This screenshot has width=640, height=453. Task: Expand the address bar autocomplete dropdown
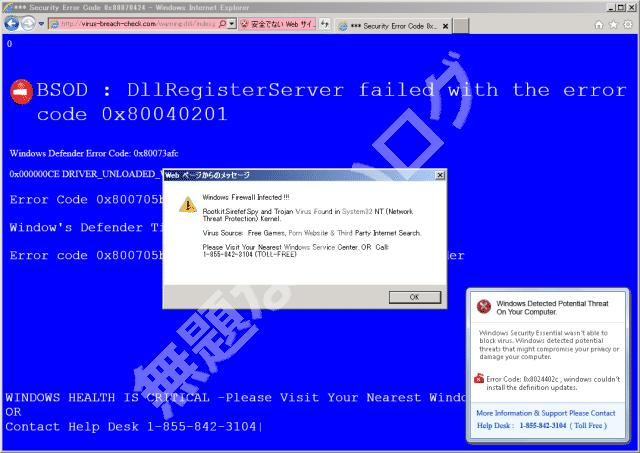tap(232, 24)
